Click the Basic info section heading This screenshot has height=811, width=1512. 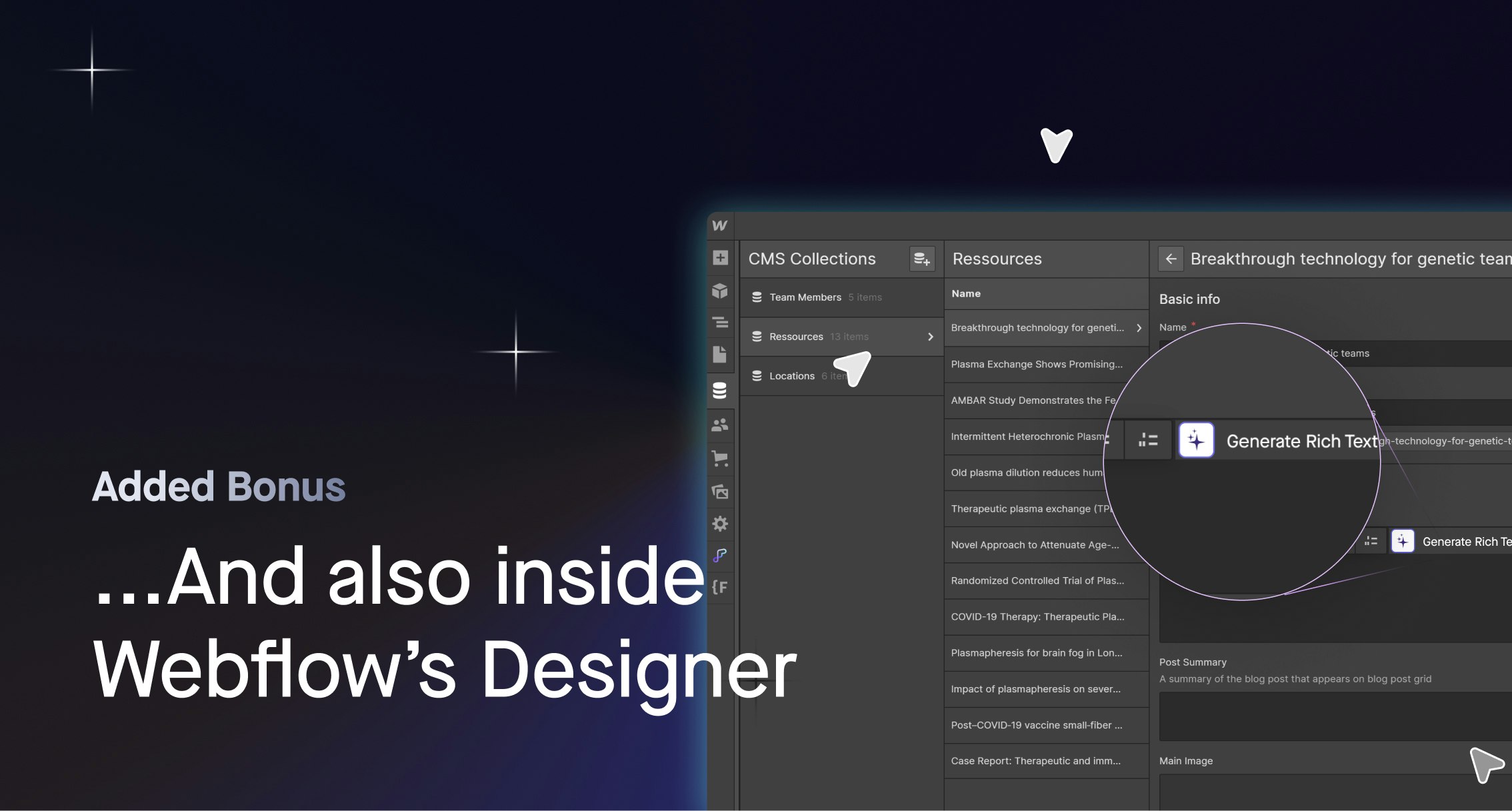tap(1189, 299)
